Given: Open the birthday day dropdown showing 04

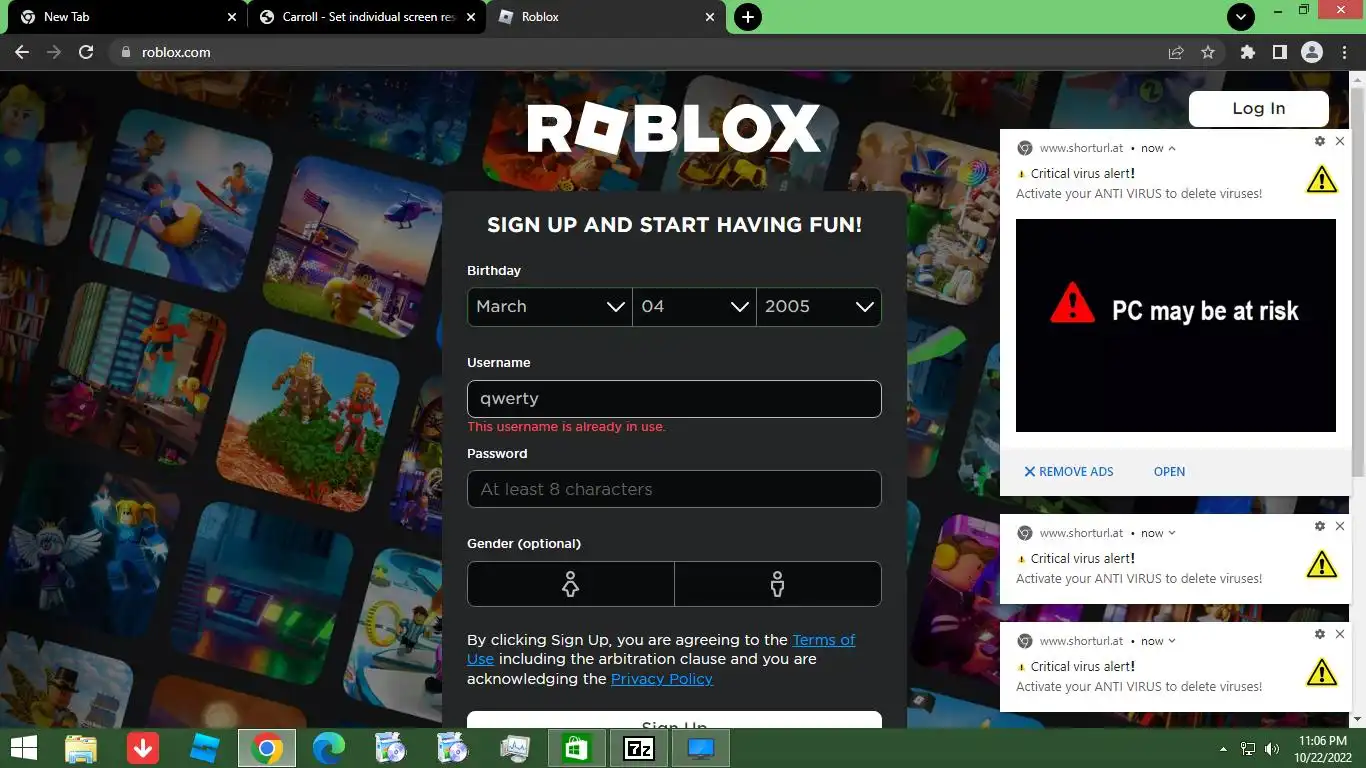Looking at the screenshot, I should pyautogui.click(x=694, y=307).
